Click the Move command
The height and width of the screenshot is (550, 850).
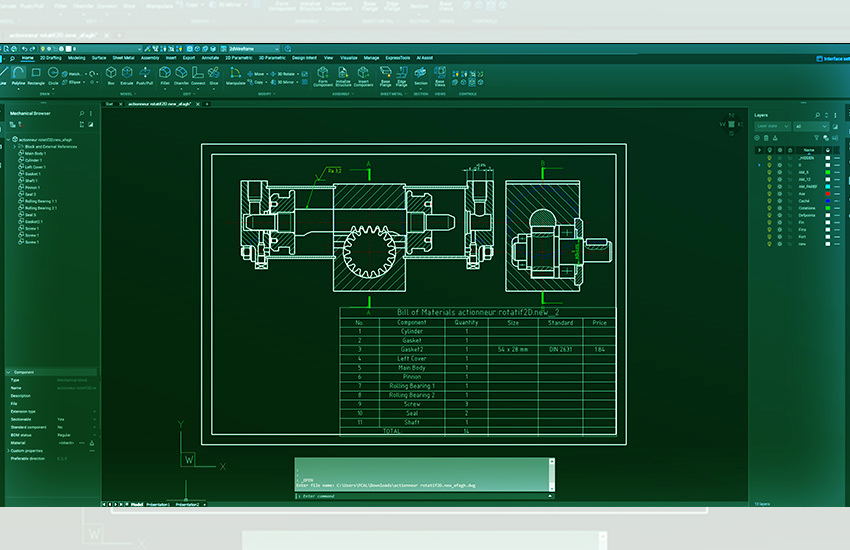coord(255,74)
